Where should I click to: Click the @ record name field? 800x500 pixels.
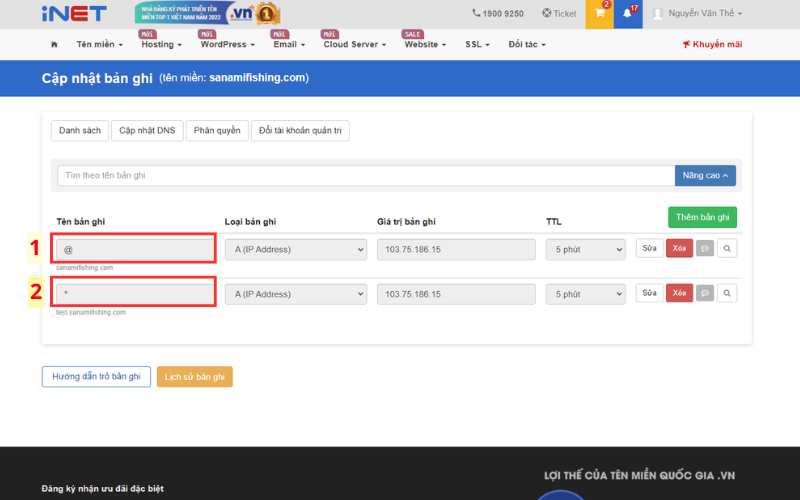[135, 249]
